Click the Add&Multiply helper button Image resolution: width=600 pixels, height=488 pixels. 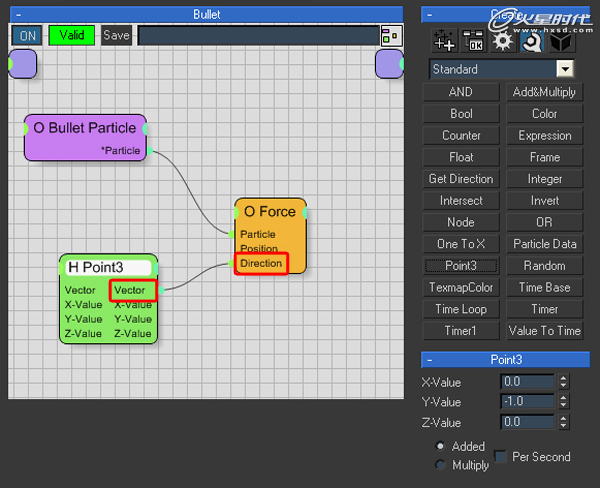pyautogui.click(x=544, y=92)
